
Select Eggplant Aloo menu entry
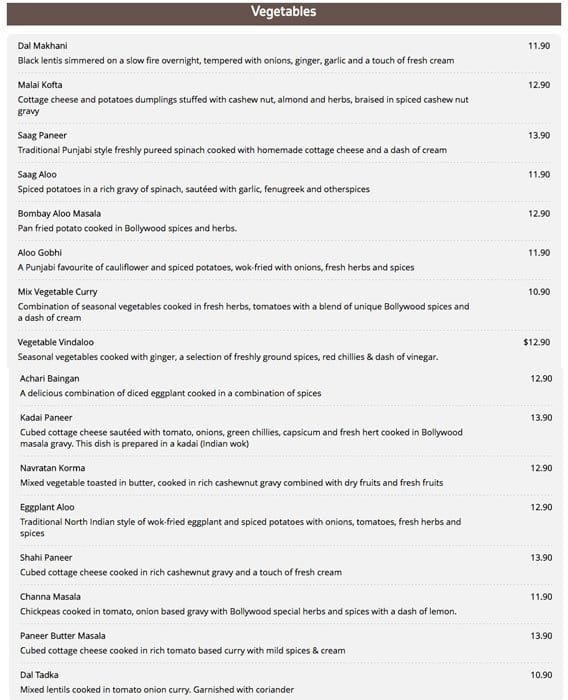47,507
